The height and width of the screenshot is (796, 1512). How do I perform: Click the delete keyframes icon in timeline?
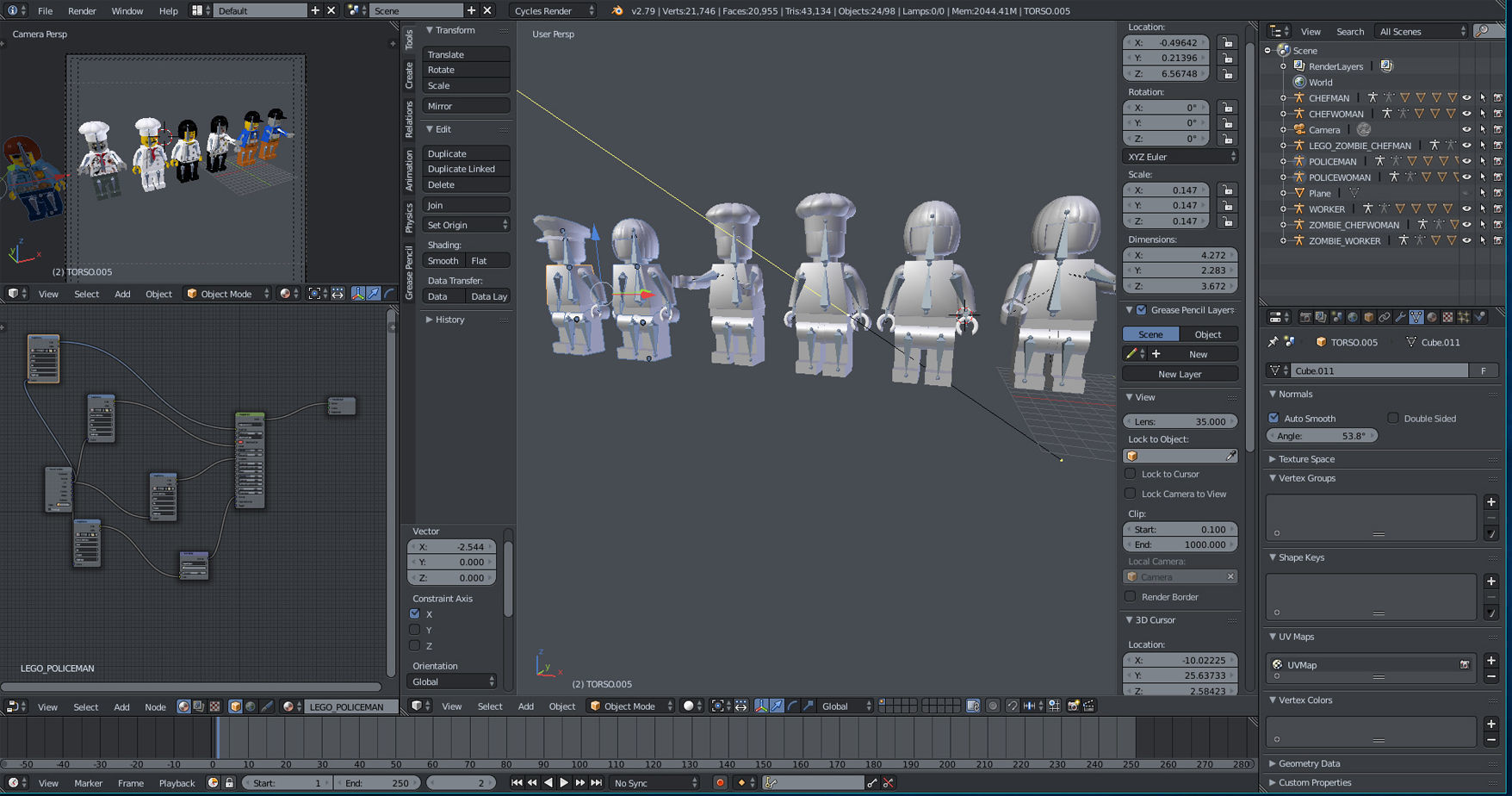tap(889, 782)
